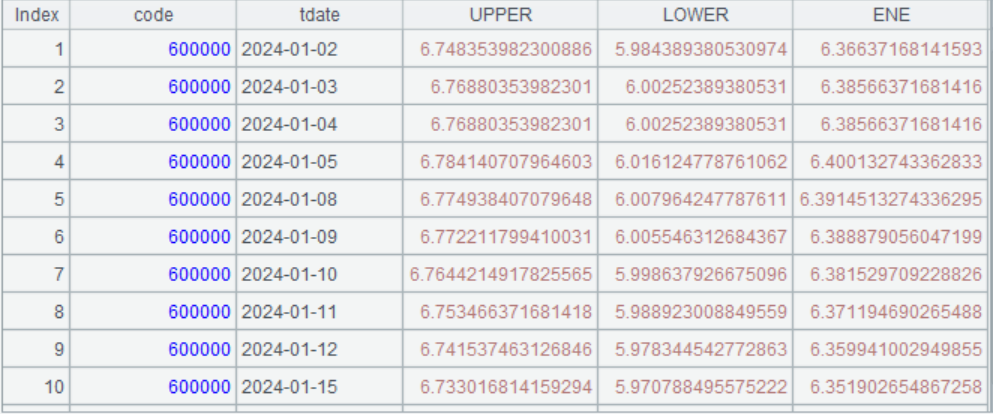Select ENE value 6.3914513274336295
The height and width of the screenshot is (414, 993).
point(890,199)
